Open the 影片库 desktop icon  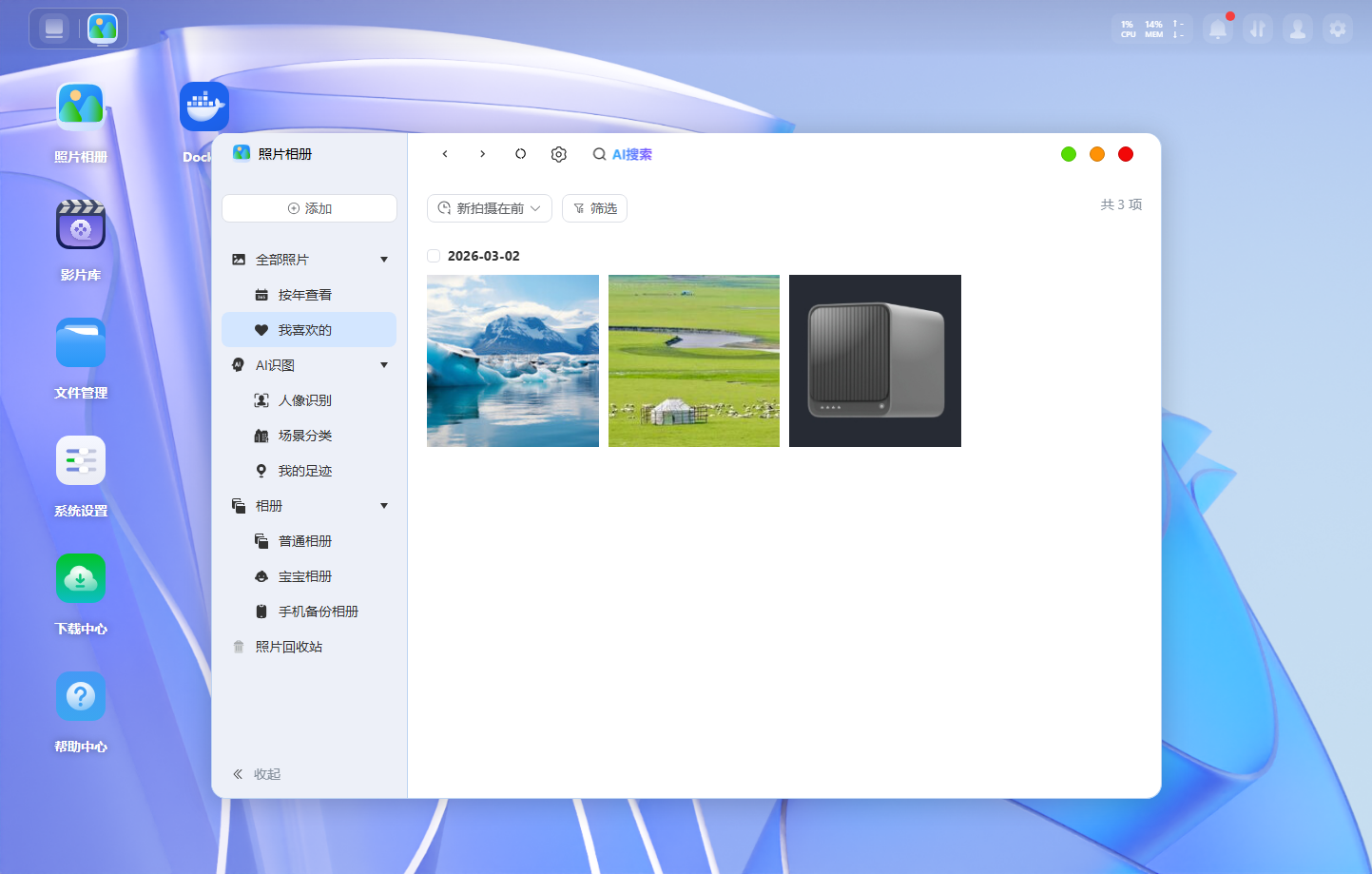(81, 224)
